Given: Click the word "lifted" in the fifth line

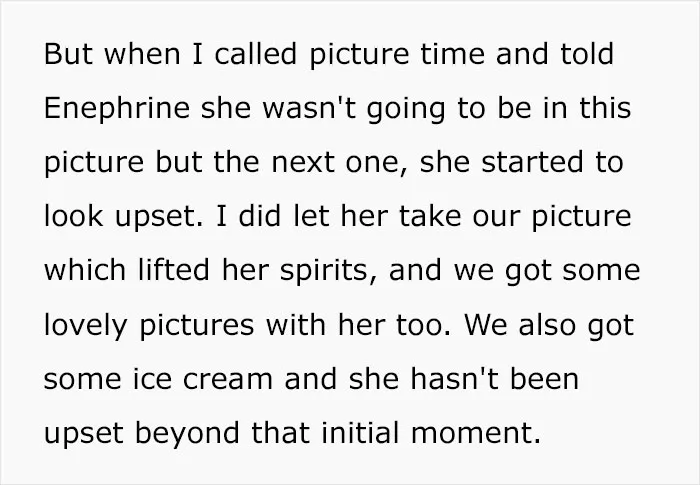Looking at the screenshot, I should pos(174,271).
